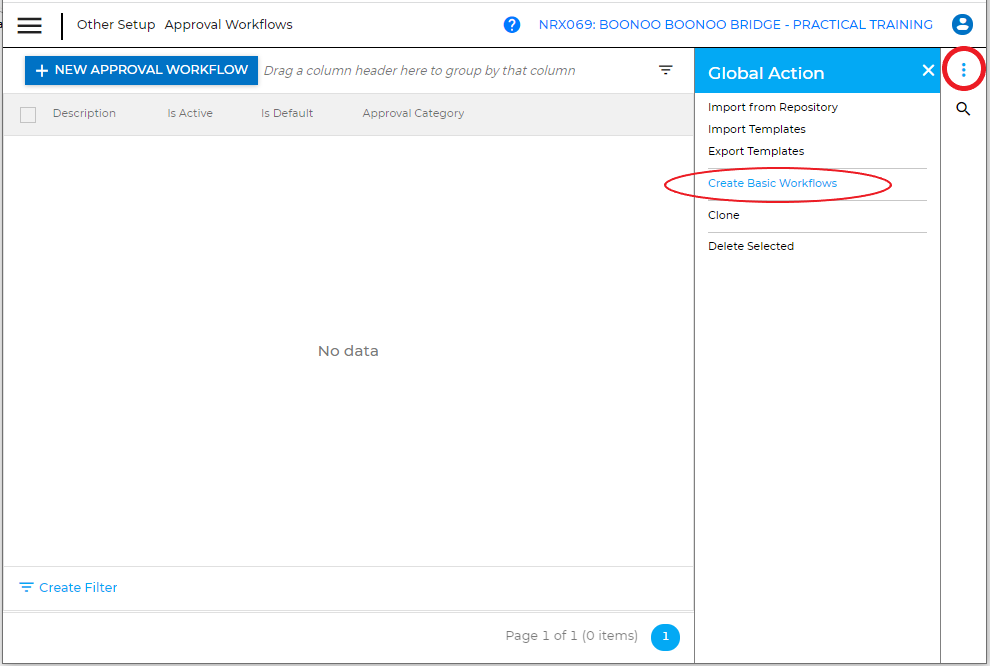The width and height of the screenshot is (990, 666).
Task: Select Export Templates option
Action: tap(755, 151)
